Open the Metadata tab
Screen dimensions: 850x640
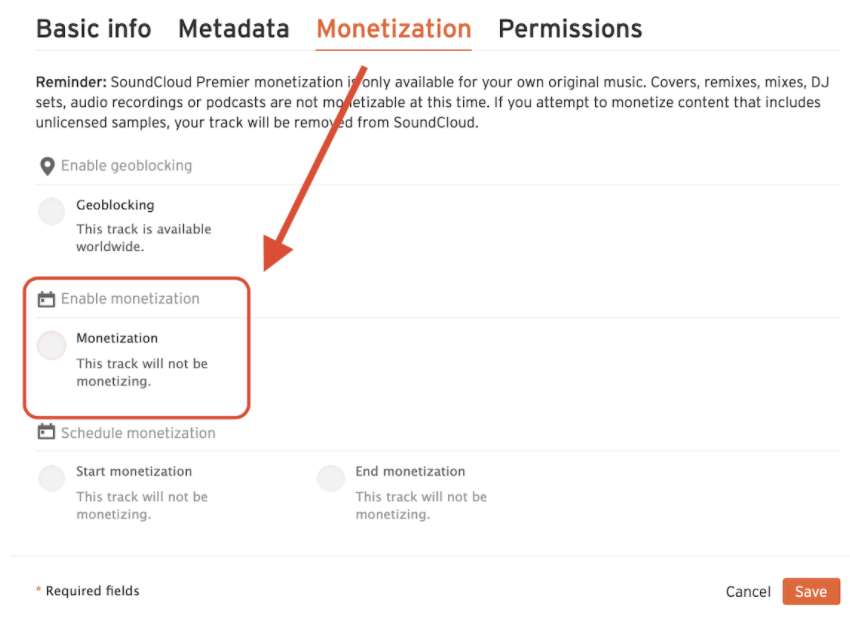[233, 29]
